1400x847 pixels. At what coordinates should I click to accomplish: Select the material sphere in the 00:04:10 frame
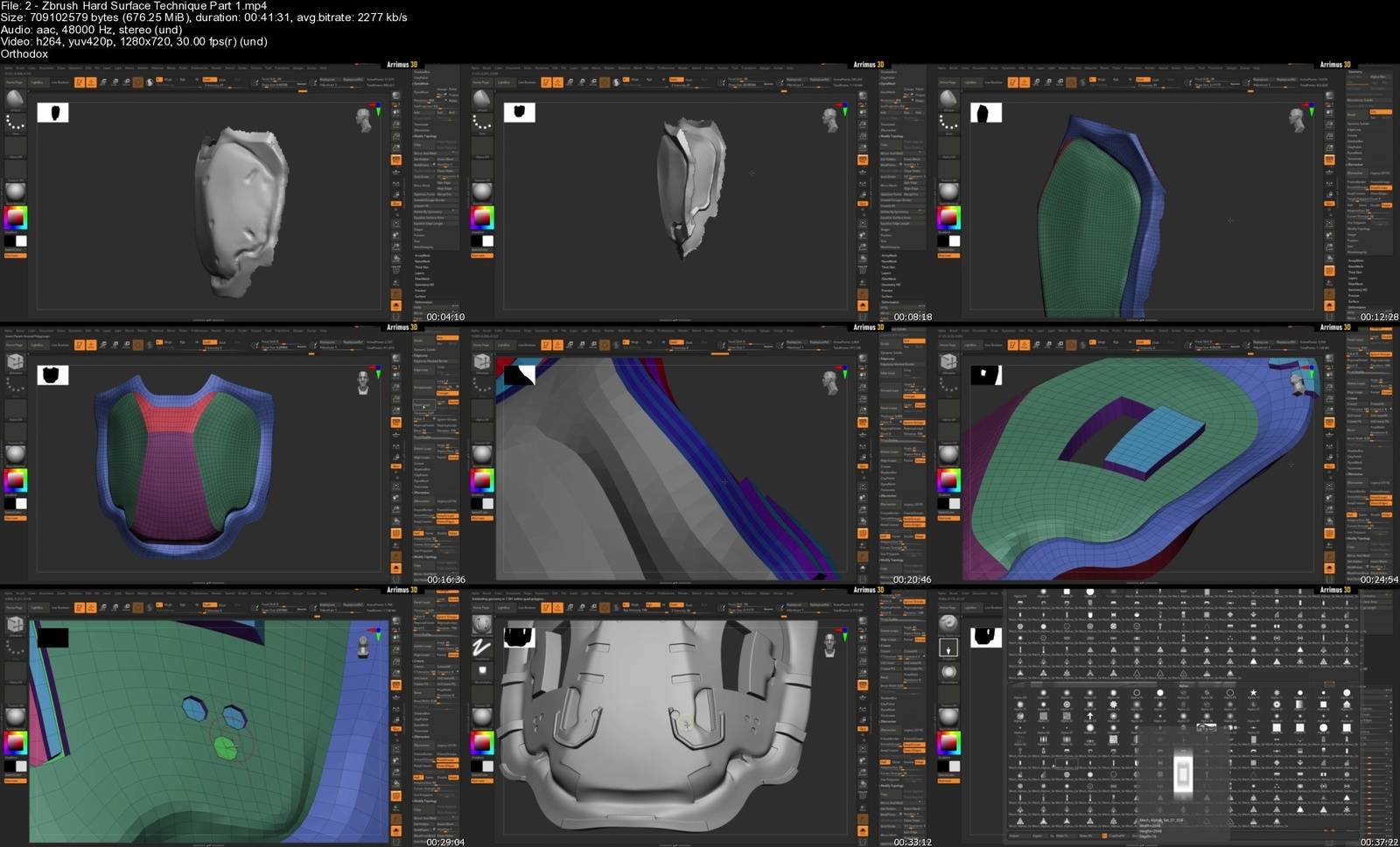[15, 192]
